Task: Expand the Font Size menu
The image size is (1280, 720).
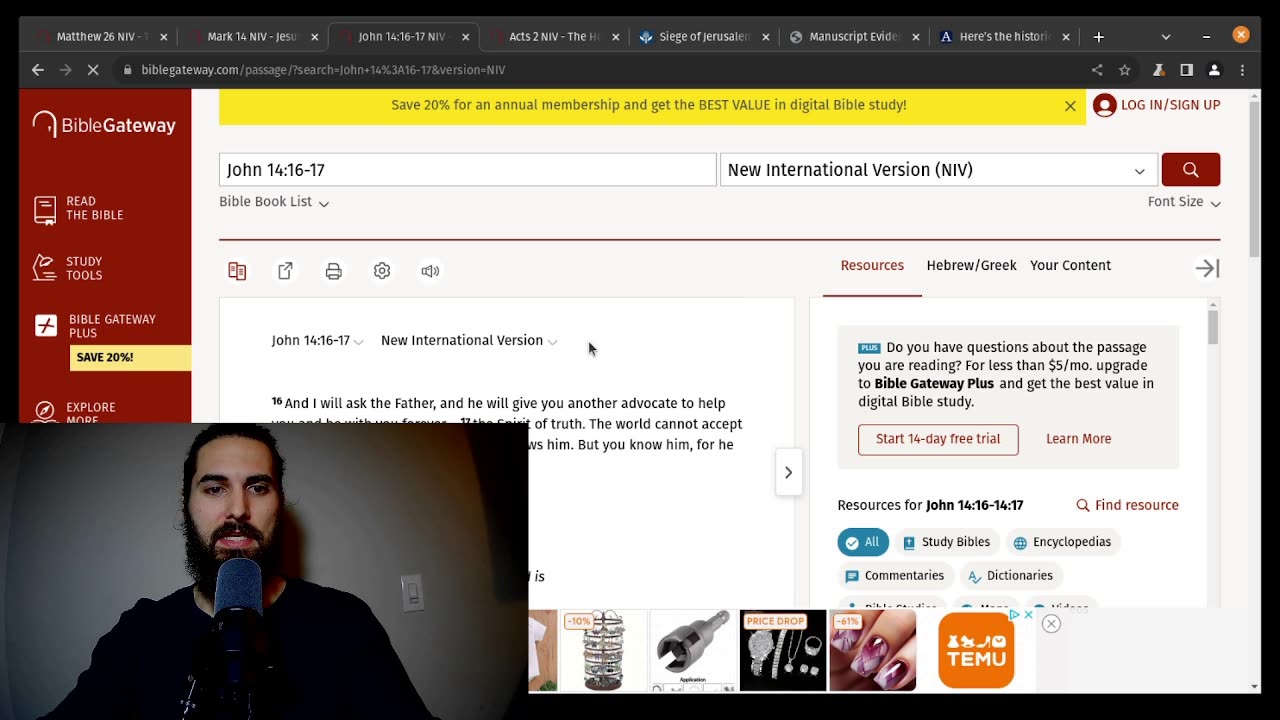Action: click(1184, 202)
